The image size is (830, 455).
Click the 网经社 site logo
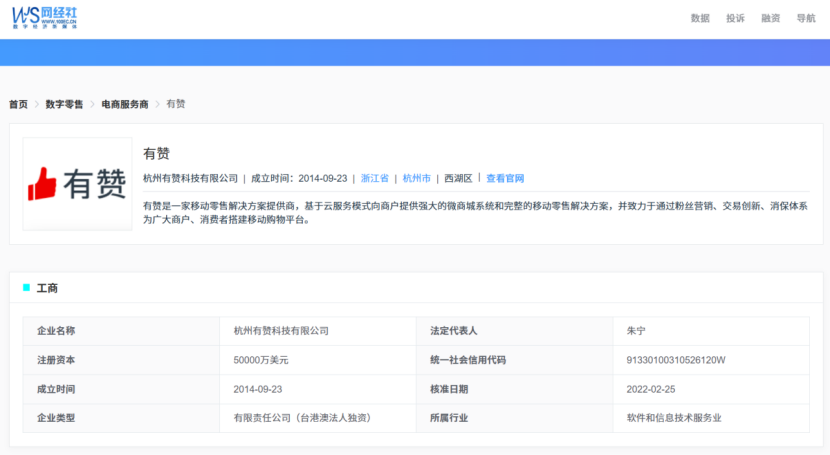pos(45,18)
